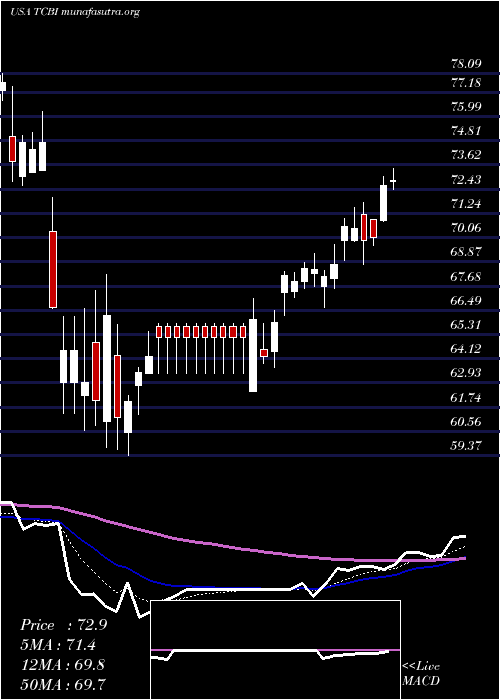Click the 78.09 price level label
The image size is (500, 700).
coord(466,64)
